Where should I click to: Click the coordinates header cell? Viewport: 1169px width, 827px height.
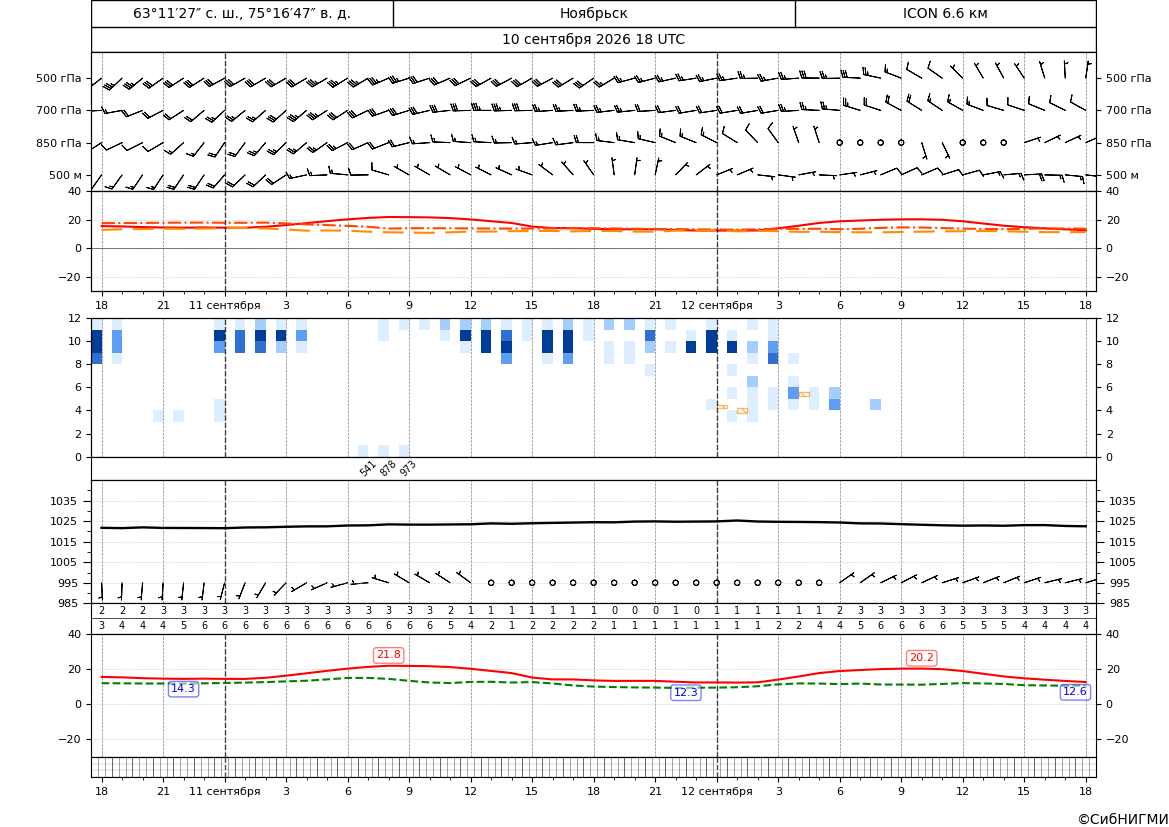click(x=242, y=13)
